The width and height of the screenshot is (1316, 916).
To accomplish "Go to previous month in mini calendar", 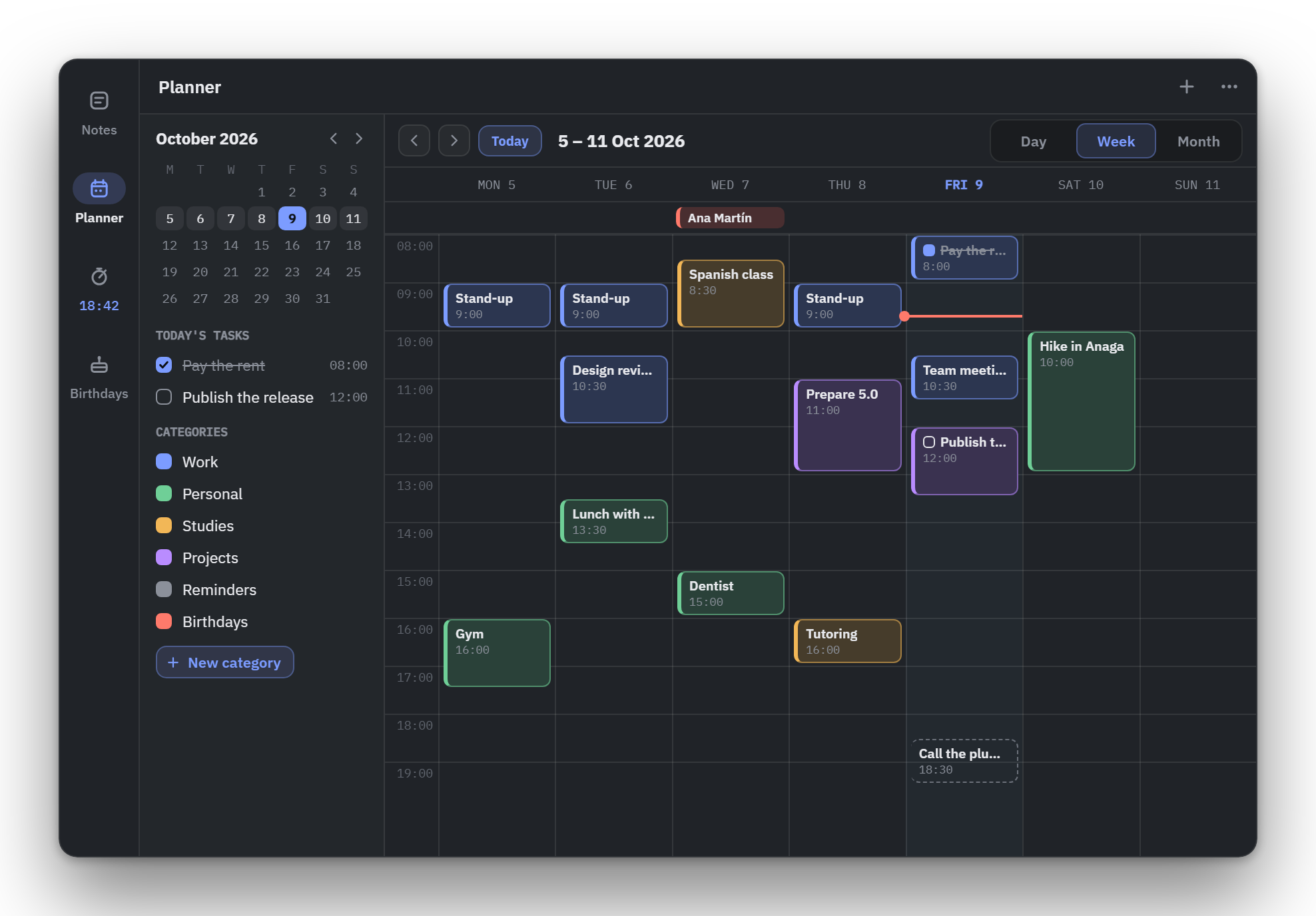I will [x=334, y=138].
